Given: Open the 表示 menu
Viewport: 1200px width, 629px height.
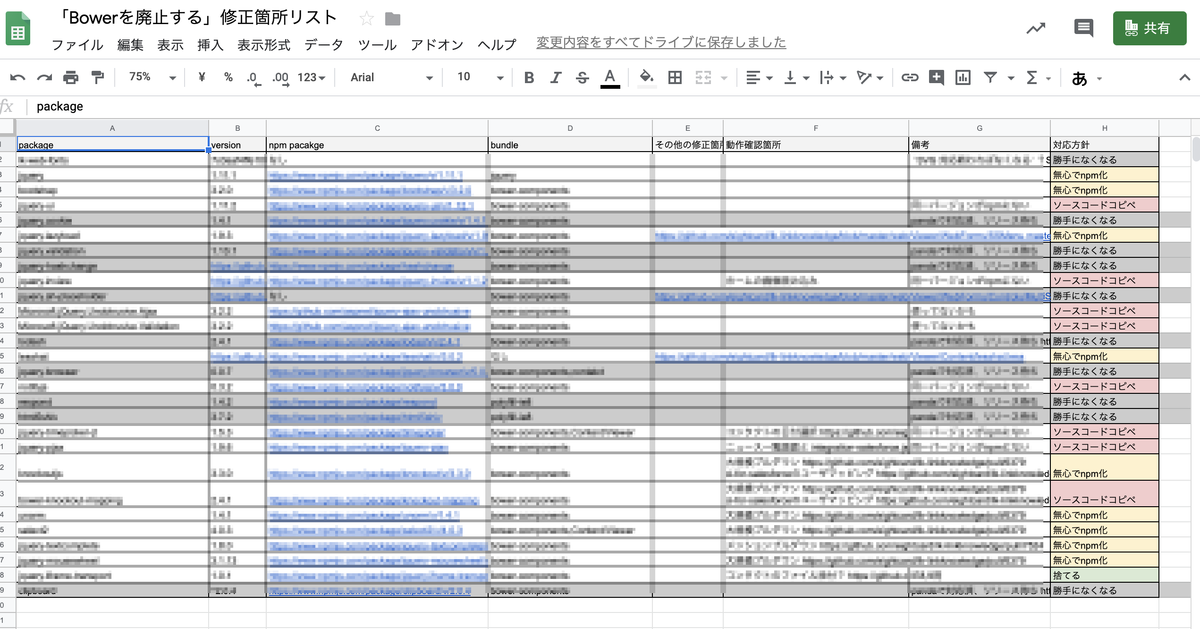Looking at the screenshot, I should (x=170, y=44).
